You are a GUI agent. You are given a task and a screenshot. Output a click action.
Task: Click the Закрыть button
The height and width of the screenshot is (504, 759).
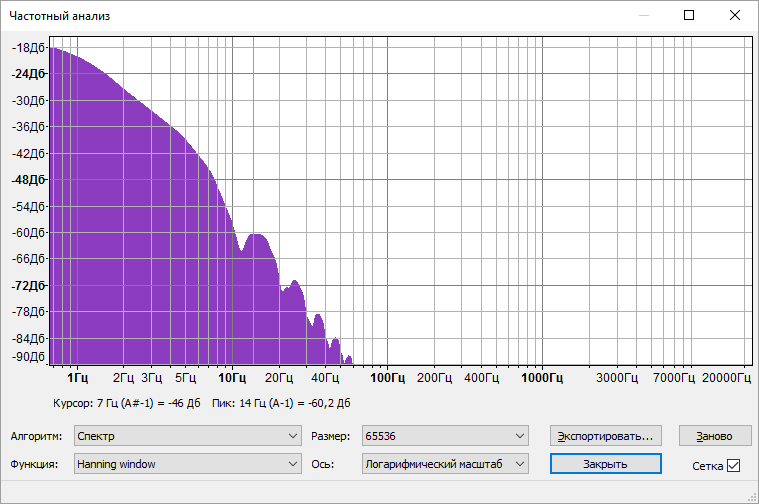point(606,464)
